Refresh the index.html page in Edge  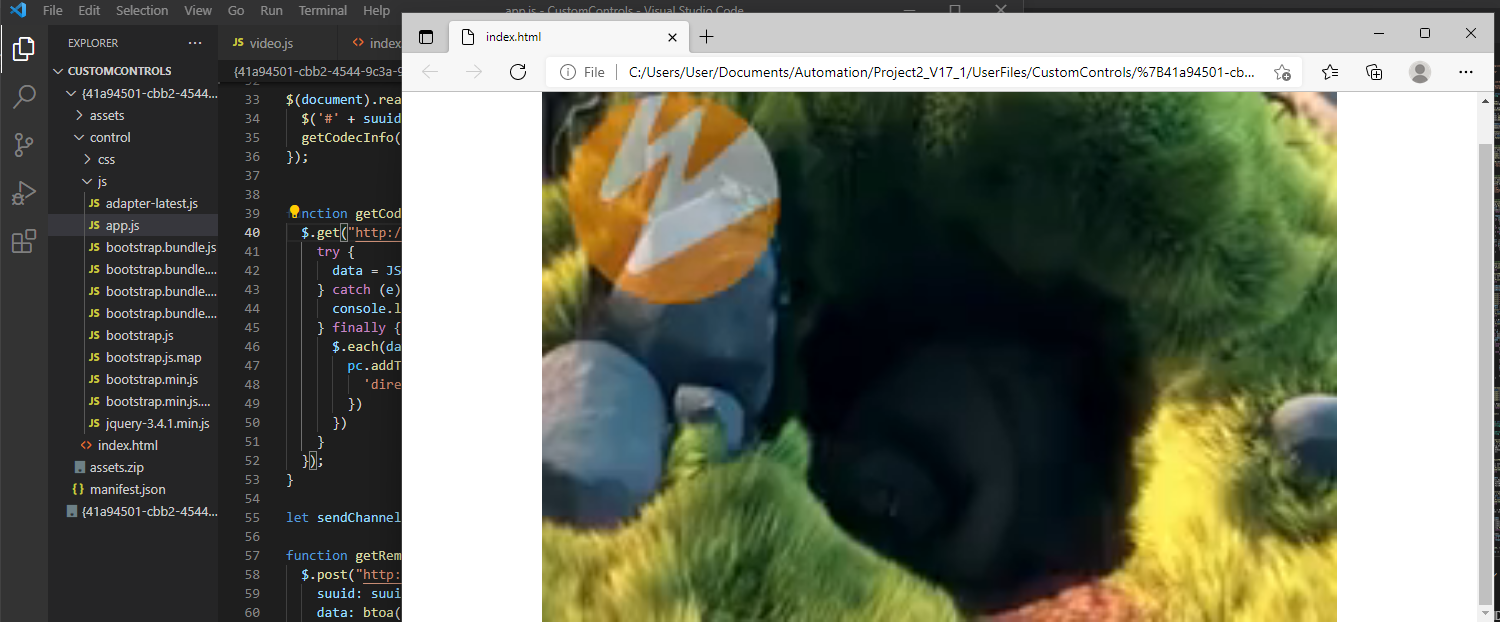pos(518,72)
